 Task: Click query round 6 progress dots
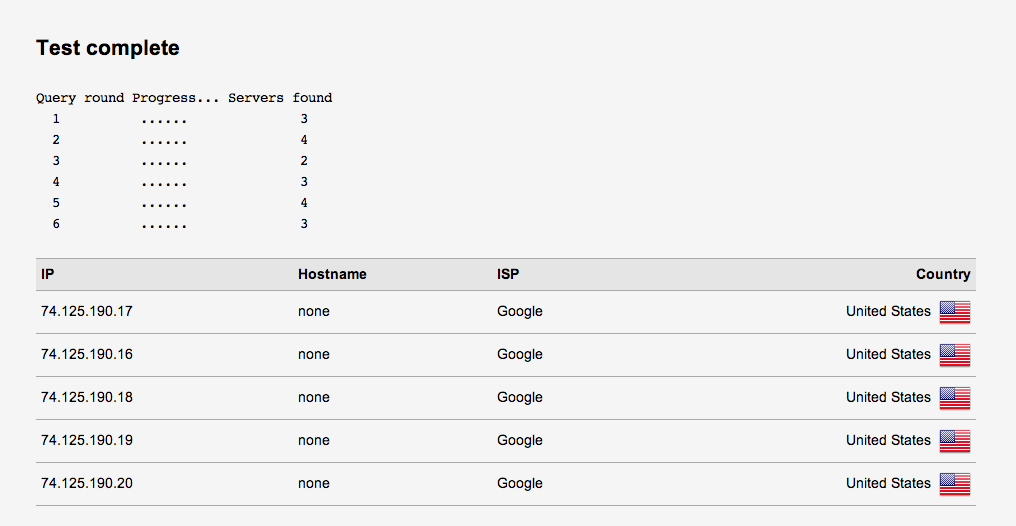(164, 225)
